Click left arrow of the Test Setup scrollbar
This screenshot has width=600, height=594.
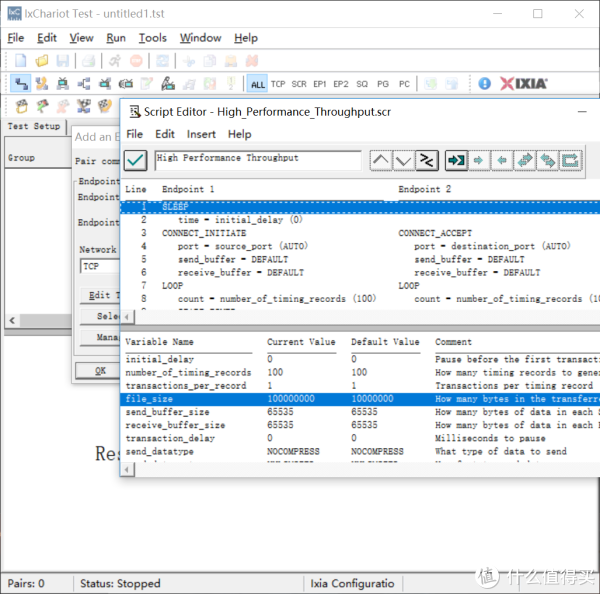point(12,320)
